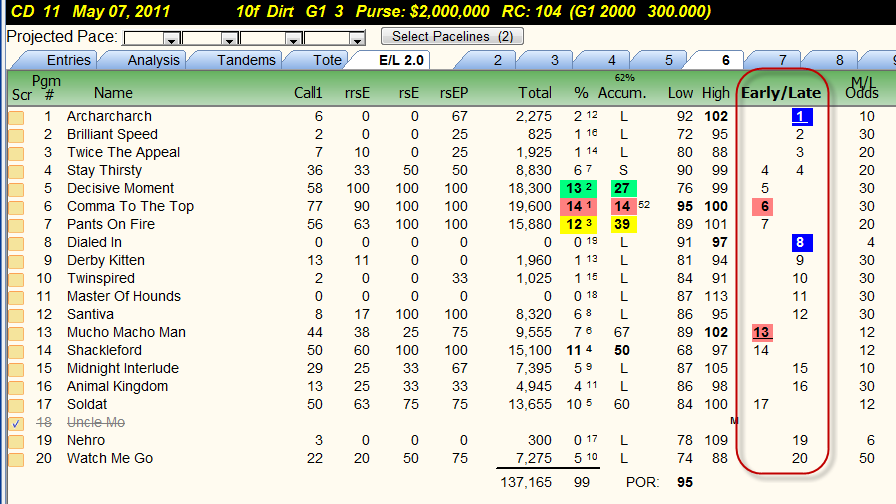896x504 pixels.
Task: Toggle scratch checkbox for Brilliant Speed
Action: click(16, 135)
